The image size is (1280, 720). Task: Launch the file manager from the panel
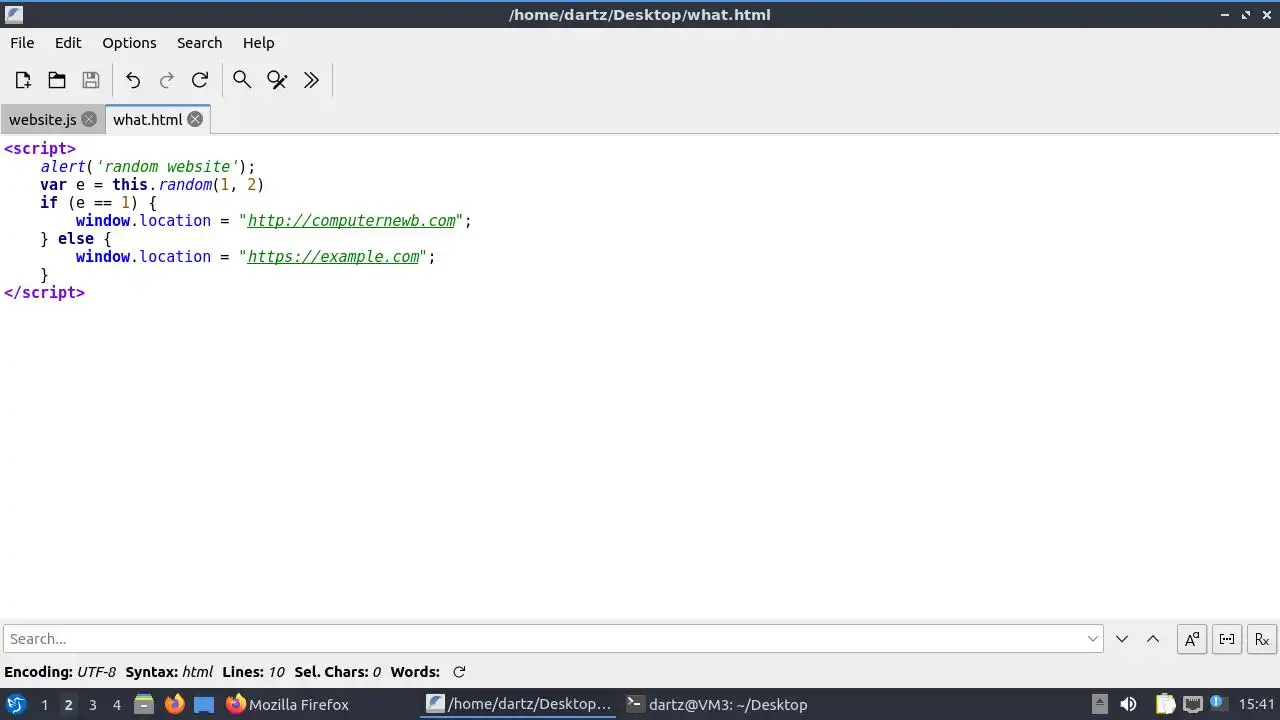[x=144, y=704]
